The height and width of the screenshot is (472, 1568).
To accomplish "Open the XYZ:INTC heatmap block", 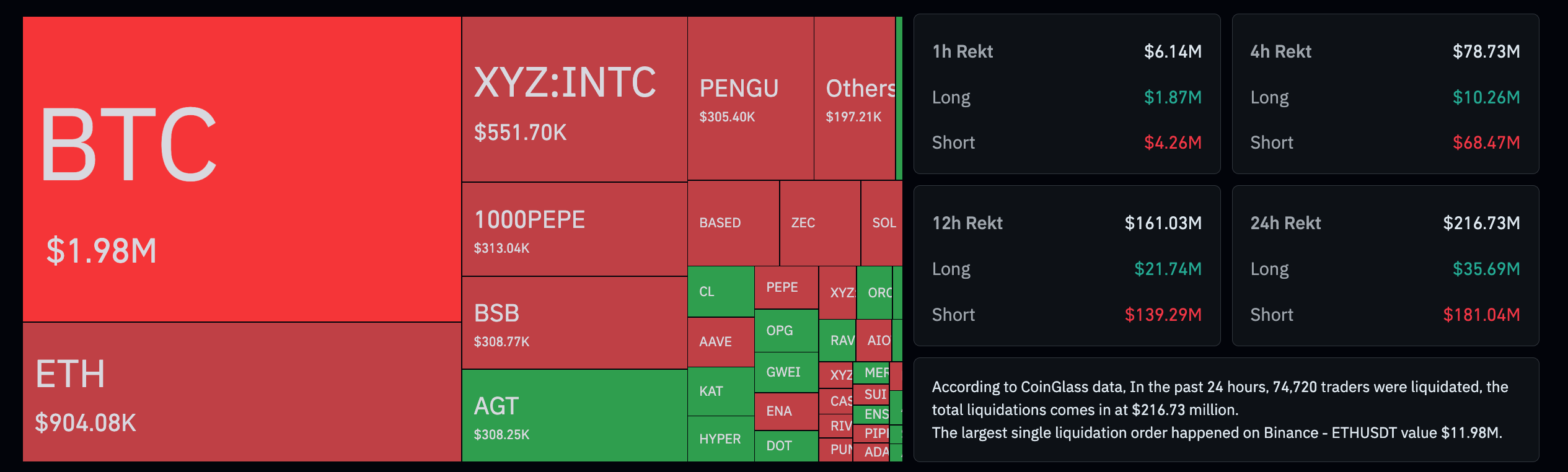I will point(574,99).
